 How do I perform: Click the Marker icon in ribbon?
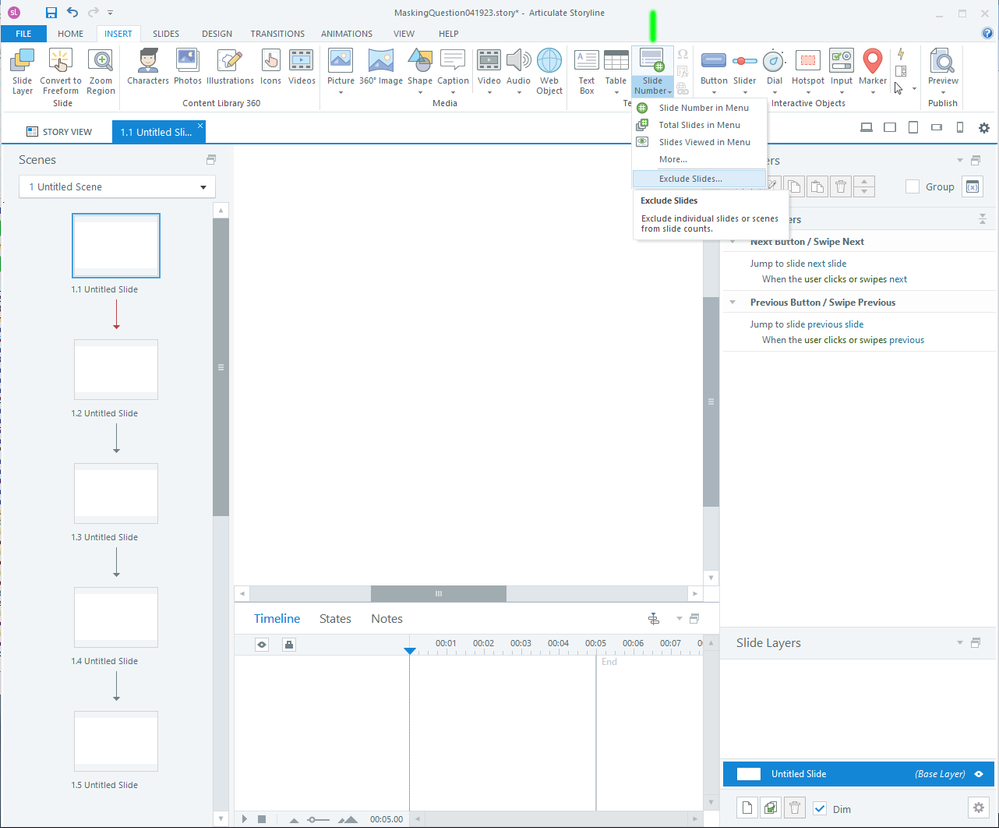872,67
